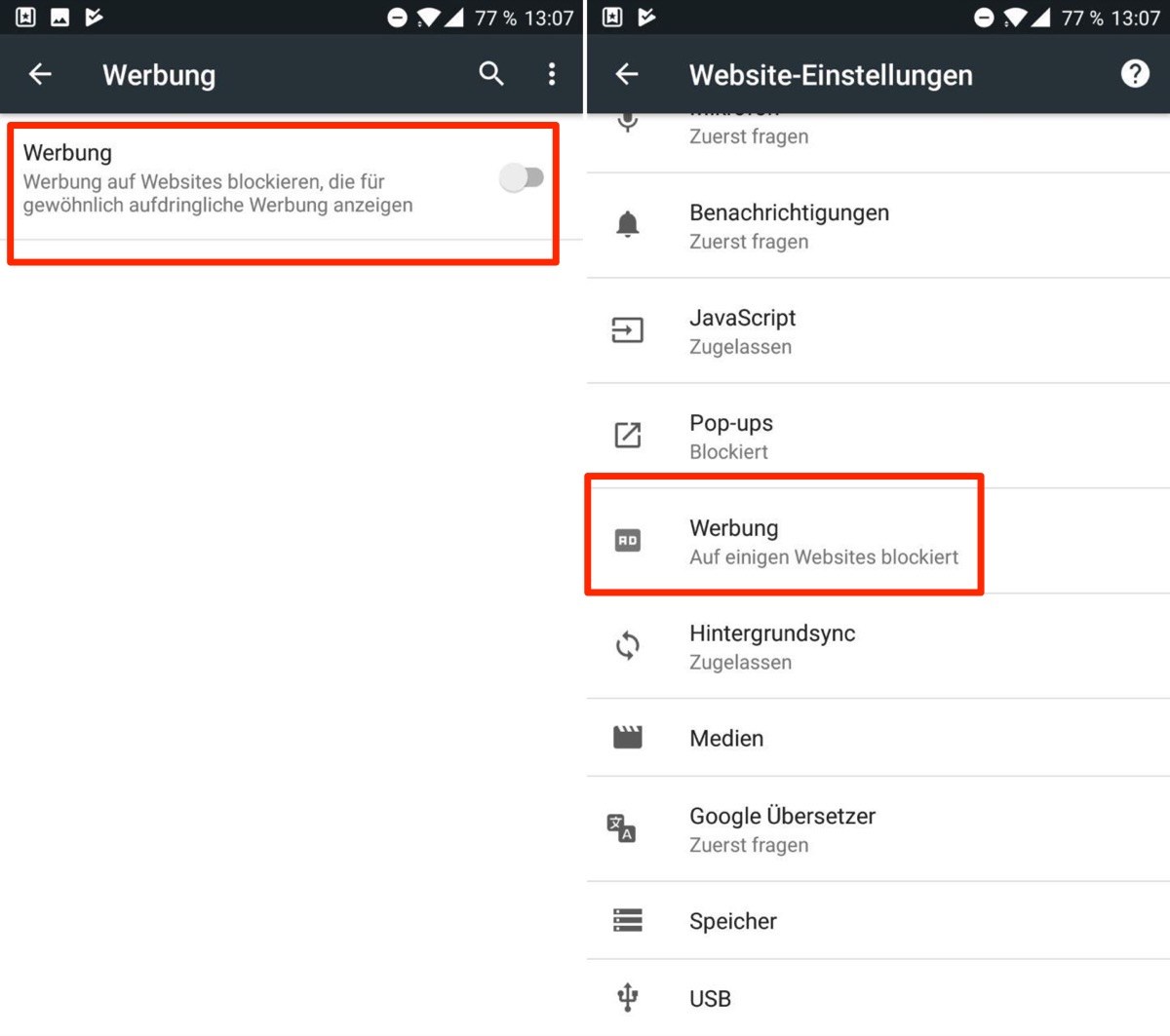Screen dimensions: 1170x1036
Task: Go back from the Werbung screen
Action: (40, 74)
